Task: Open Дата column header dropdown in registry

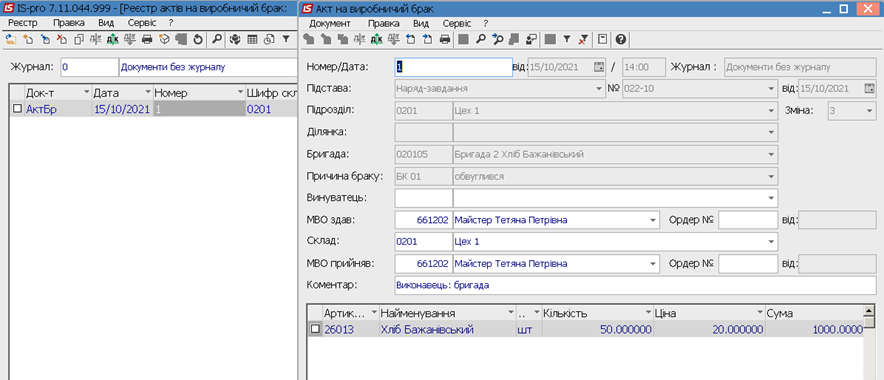Action: pos(147,92)
